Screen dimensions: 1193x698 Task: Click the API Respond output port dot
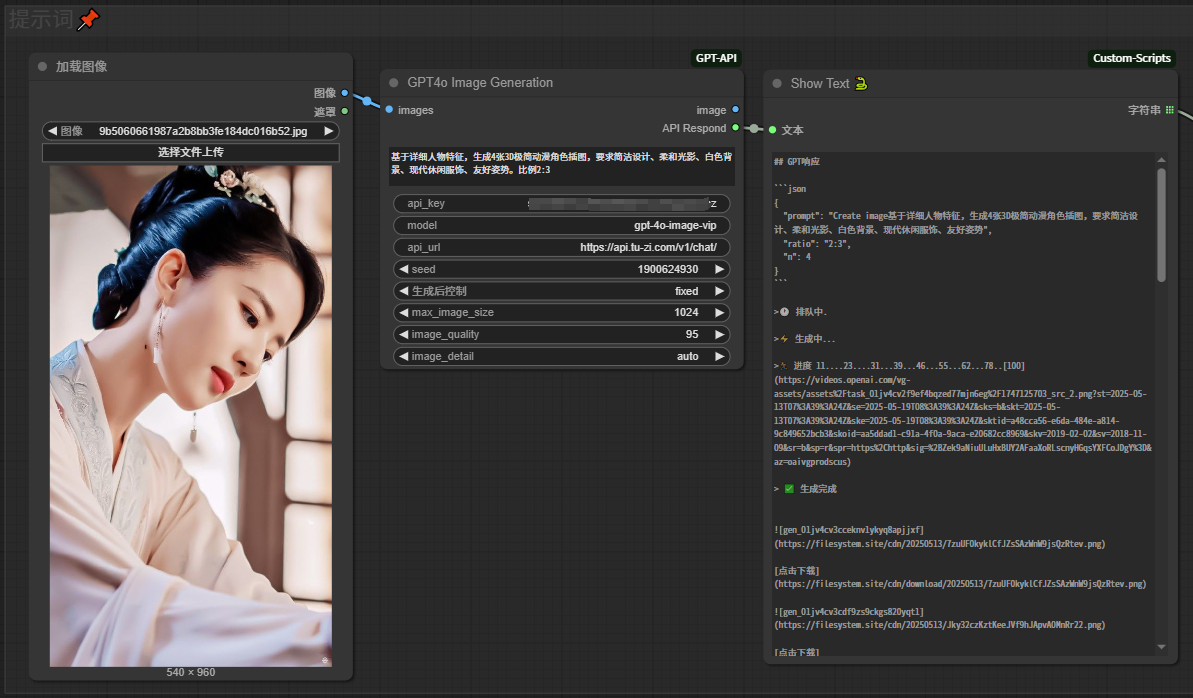(736, 128)
